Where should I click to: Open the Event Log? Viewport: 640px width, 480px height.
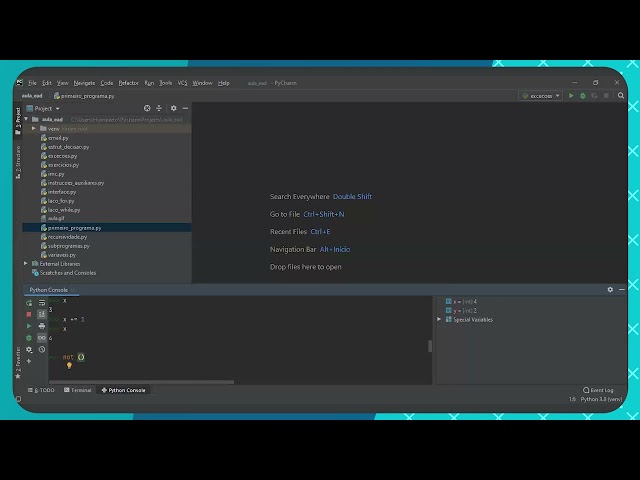(600, 390)
